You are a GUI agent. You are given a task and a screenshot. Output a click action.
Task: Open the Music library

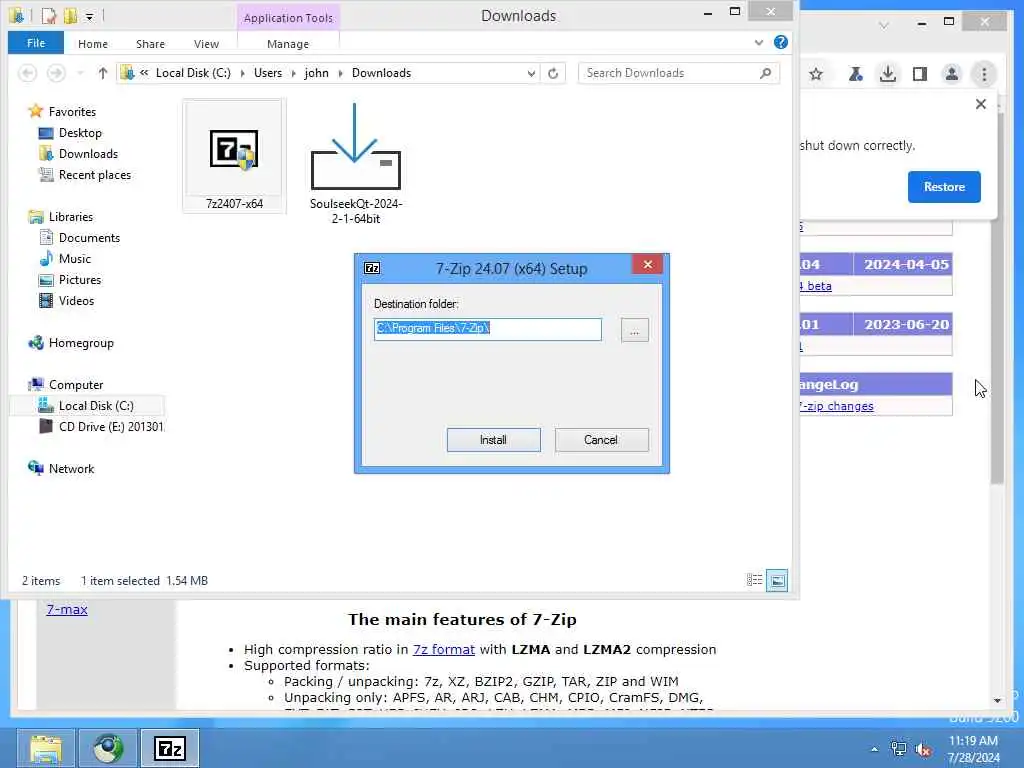click(x=74, y=259)
